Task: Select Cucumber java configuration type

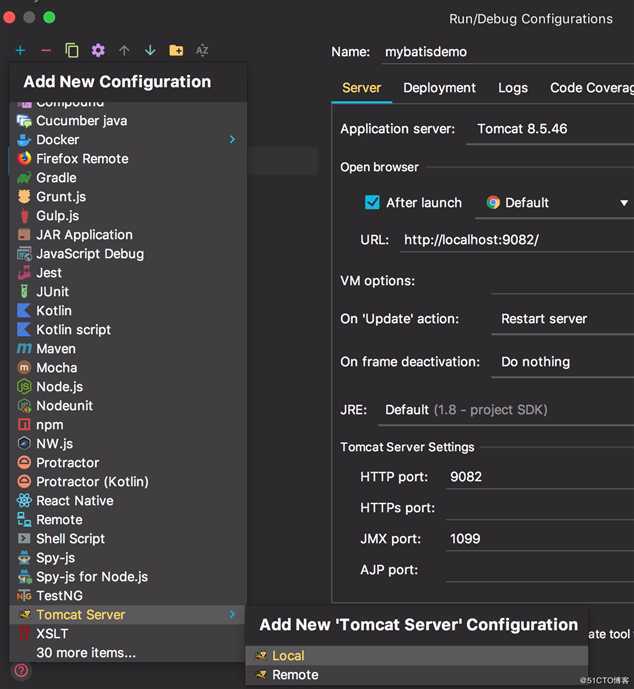Action: [127, 121]
